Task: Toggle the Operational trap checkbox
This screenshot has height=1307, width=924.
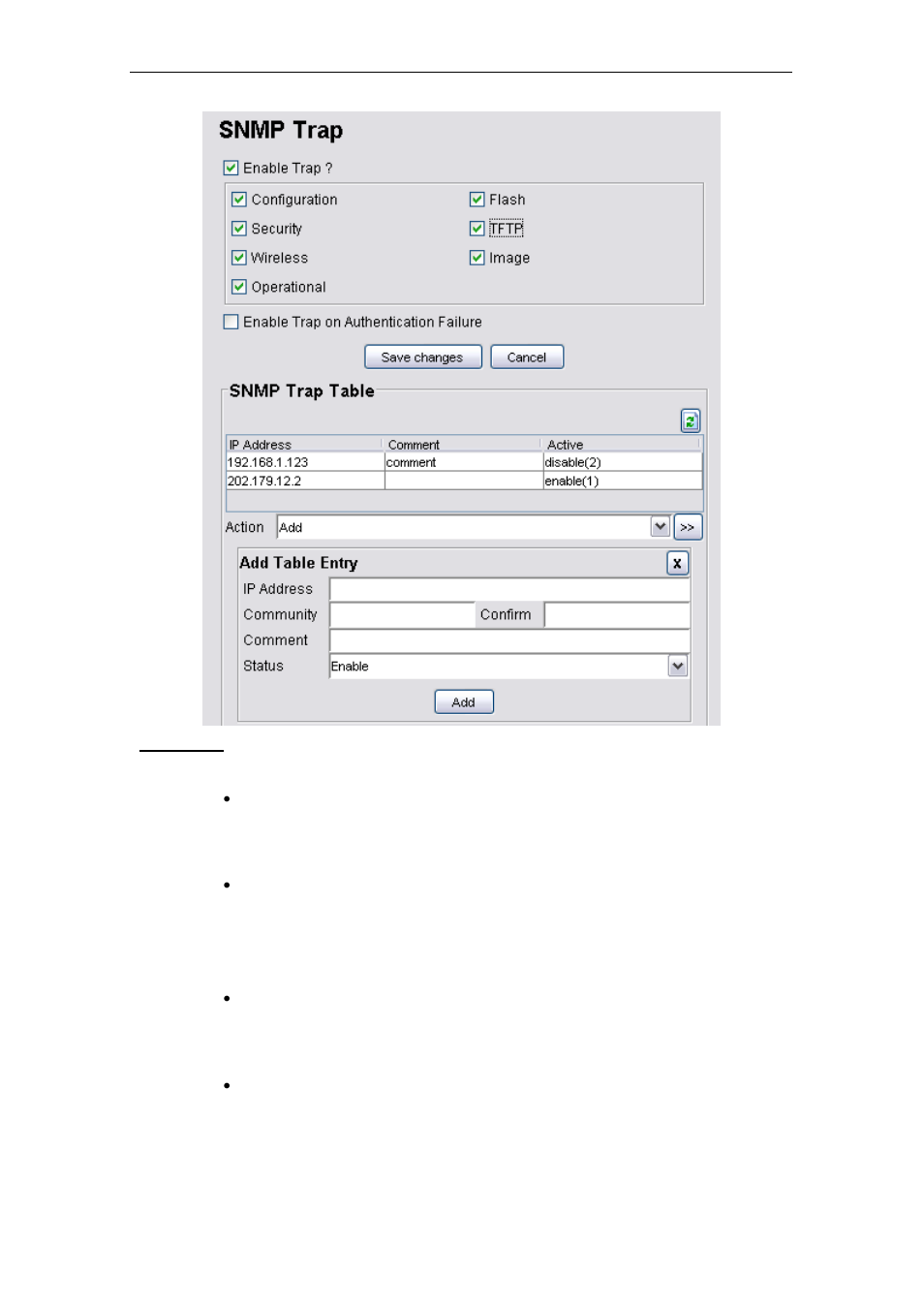Action: pyautogui.click(x=239, y=287)
